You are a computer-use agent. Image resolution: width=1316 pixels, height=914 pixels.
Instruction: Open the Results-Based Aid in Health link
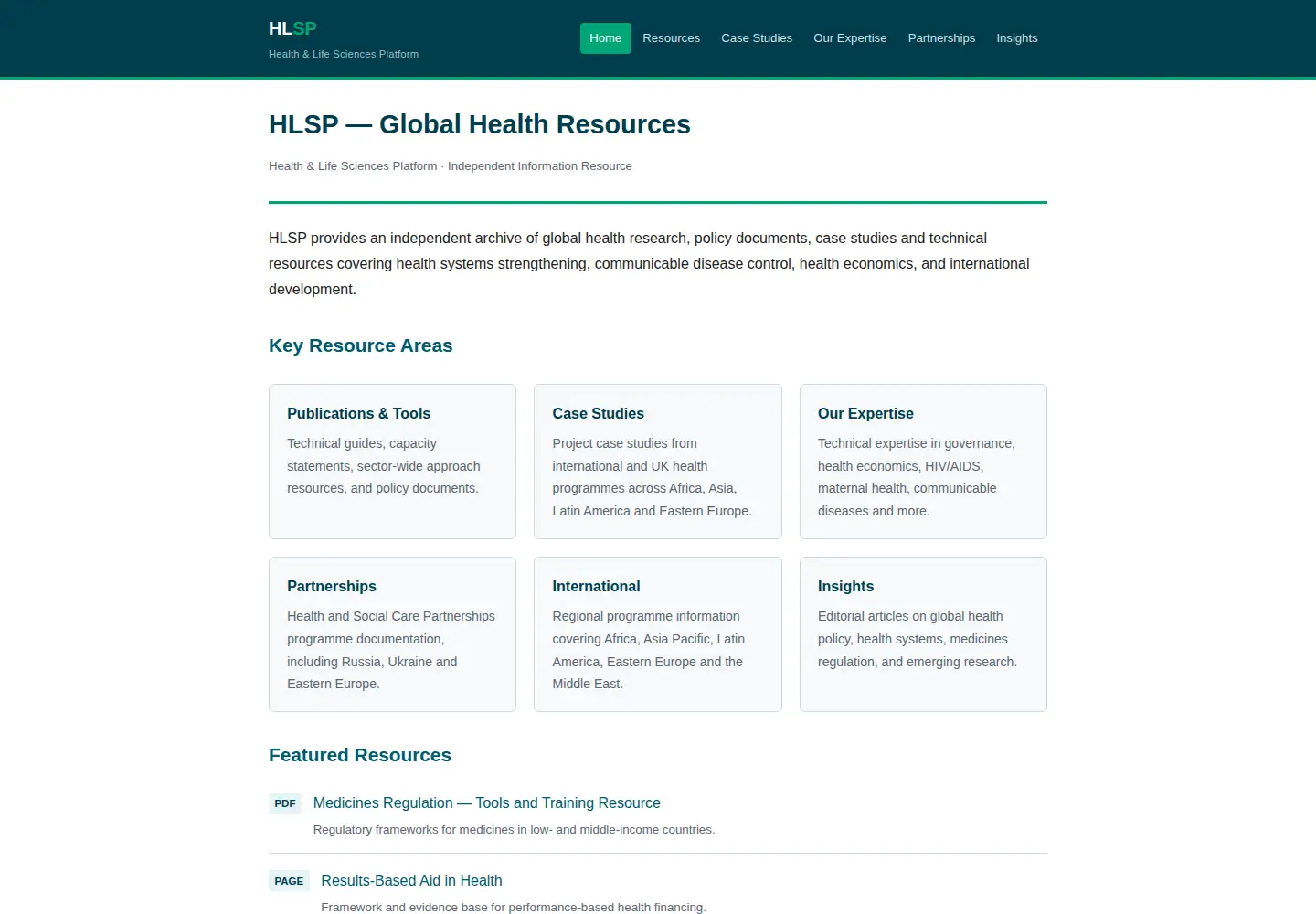tap(411, 880)
